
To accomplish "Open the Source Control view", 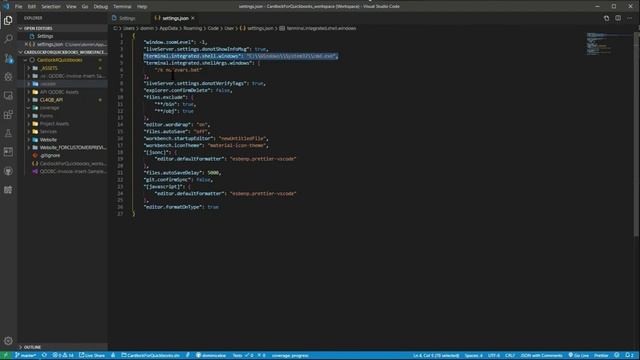I will [8, 58].
